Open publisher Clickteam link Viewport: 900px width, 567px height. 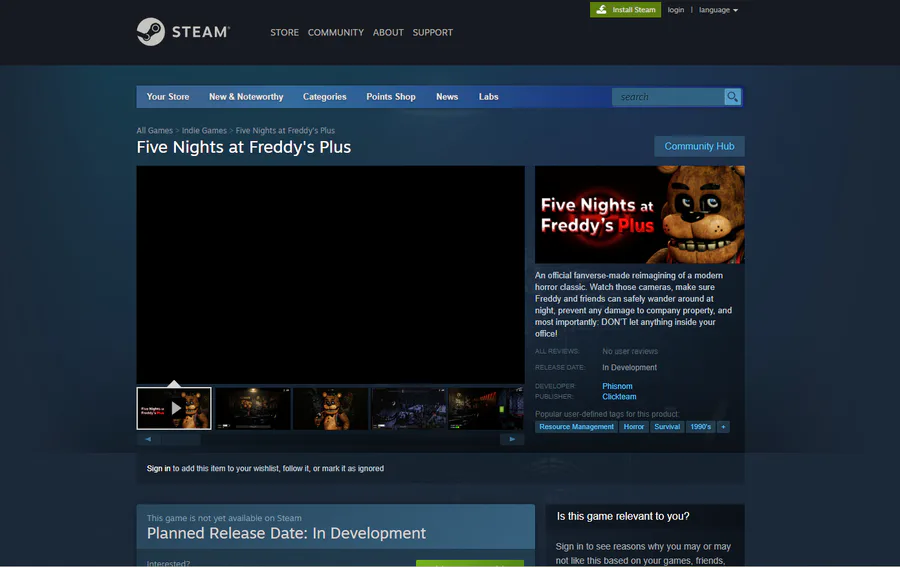[619, 397]
